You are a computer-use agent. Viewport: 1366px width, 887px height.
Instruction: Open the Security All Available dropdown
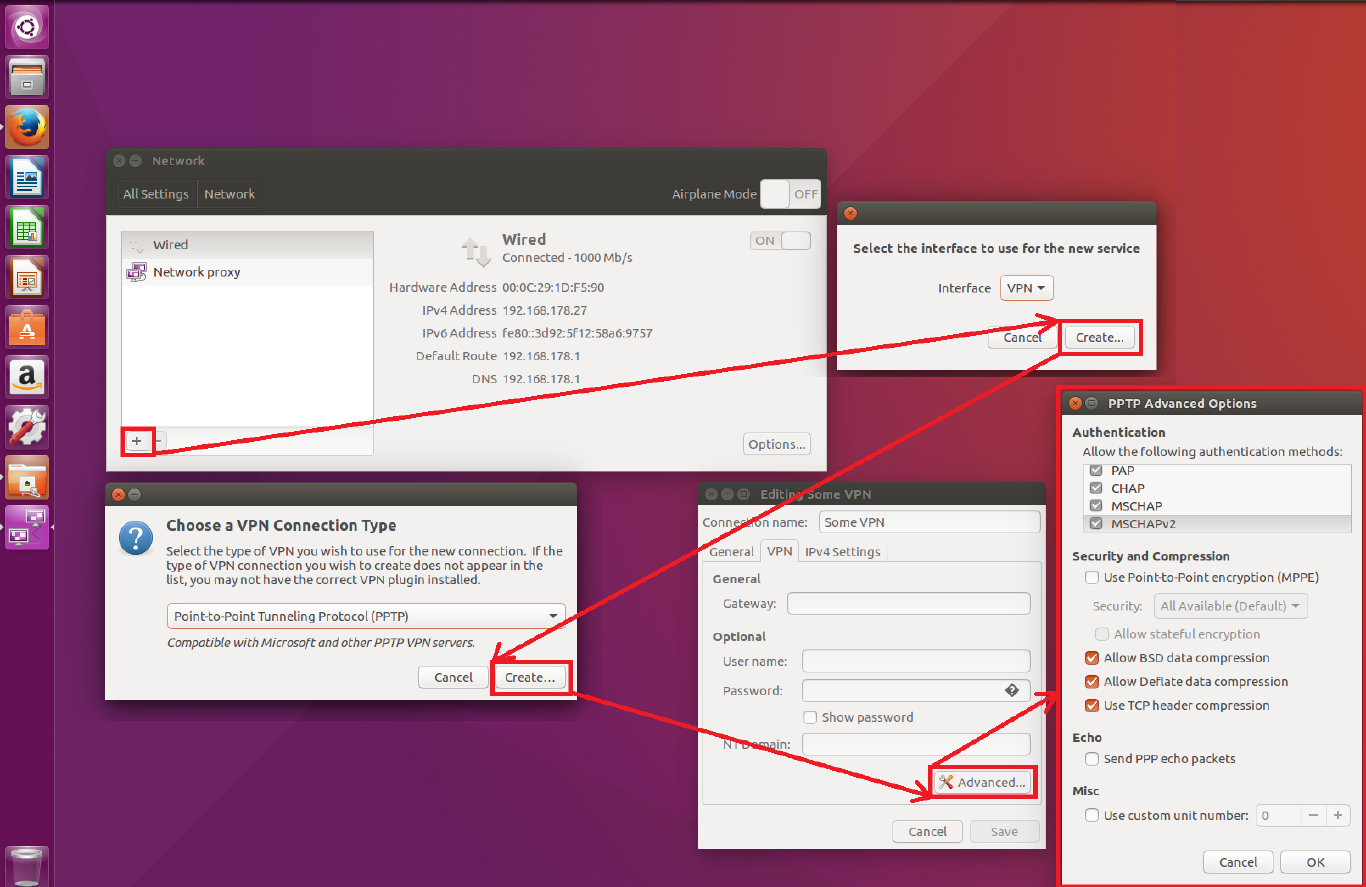[x=1230, y=606]
